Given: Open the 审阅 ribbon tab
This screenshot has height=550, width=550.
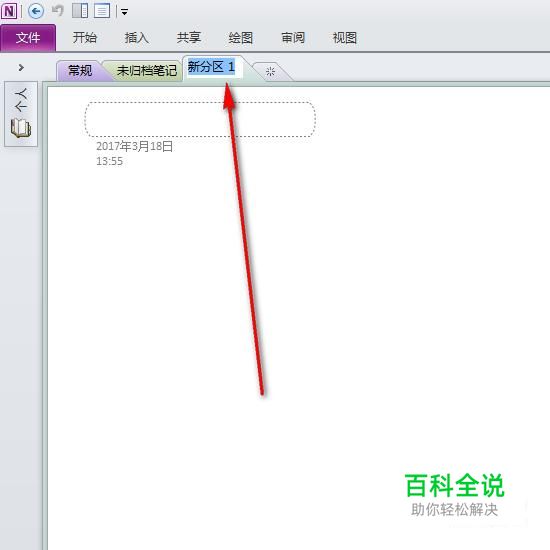Looking at the screenshot, I should [x=293, y=38].
